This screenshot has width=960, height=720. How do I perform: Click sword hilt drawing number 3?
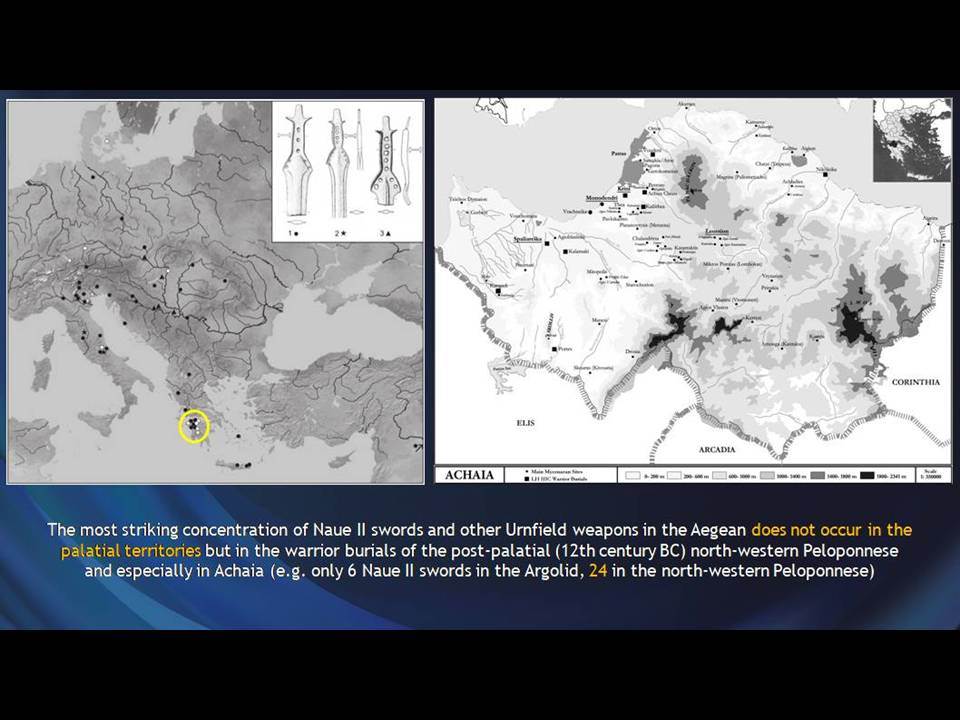click(x=387, y=159)
